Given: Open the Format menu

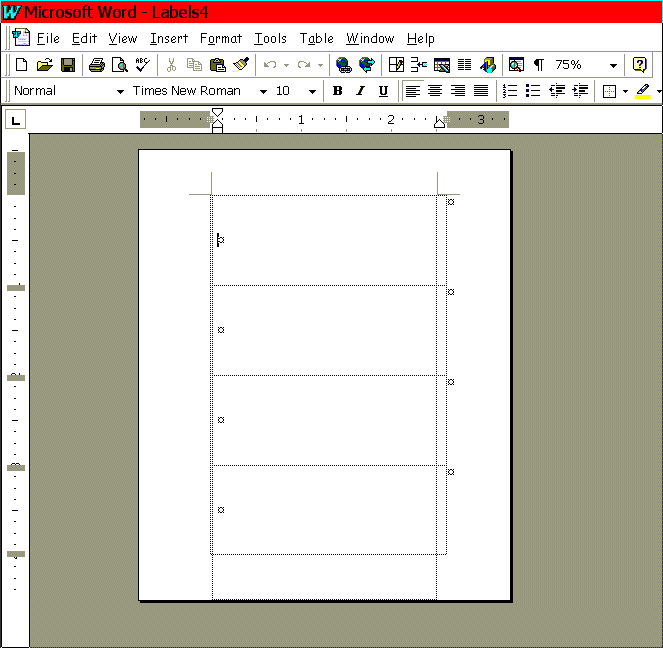Looking at the screenshot, I should coord(221,39).
